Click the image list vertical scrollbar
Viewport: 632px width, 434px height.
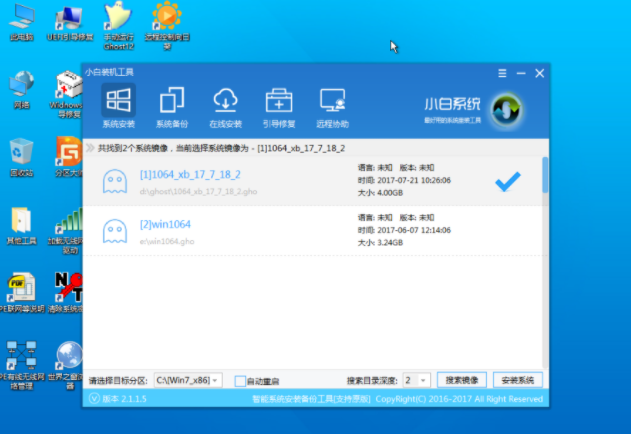tap(545, 175)
